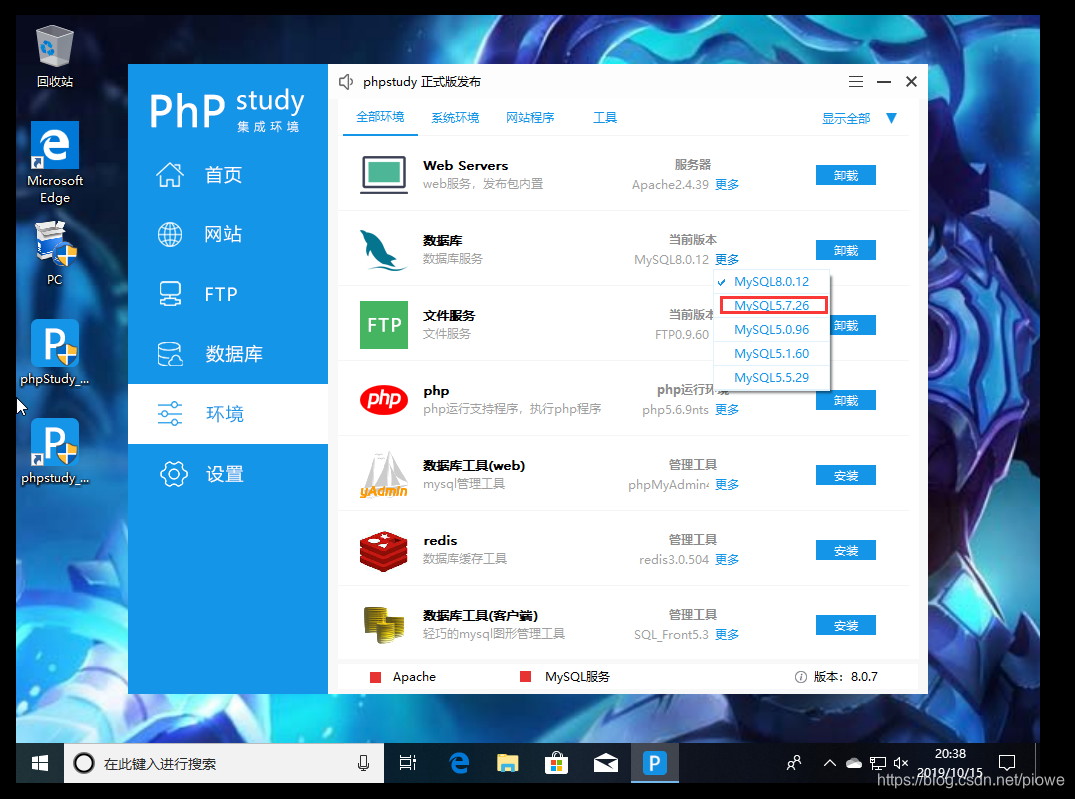Click the 版本: 8.0.7 text
1075x799 pixels.
click(845, 677)
